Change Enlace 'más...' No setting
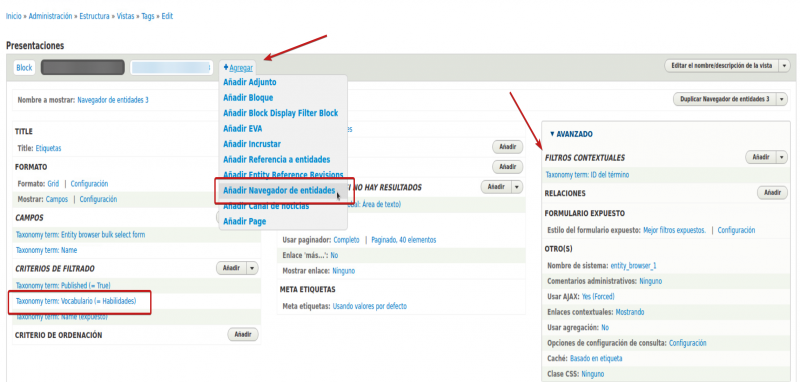This screenshot has height=382, width=800. coord(335,255)
